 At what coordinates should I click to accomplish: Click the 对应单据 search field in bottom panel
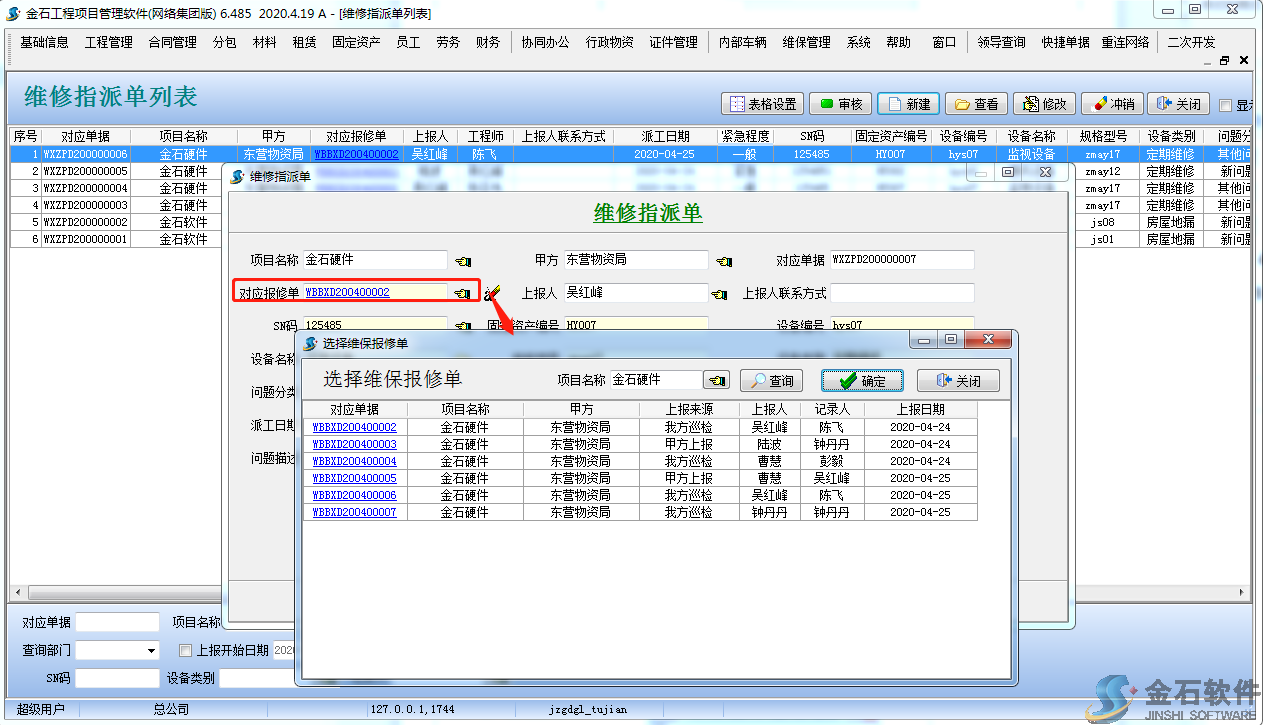(x=117, y=622)
